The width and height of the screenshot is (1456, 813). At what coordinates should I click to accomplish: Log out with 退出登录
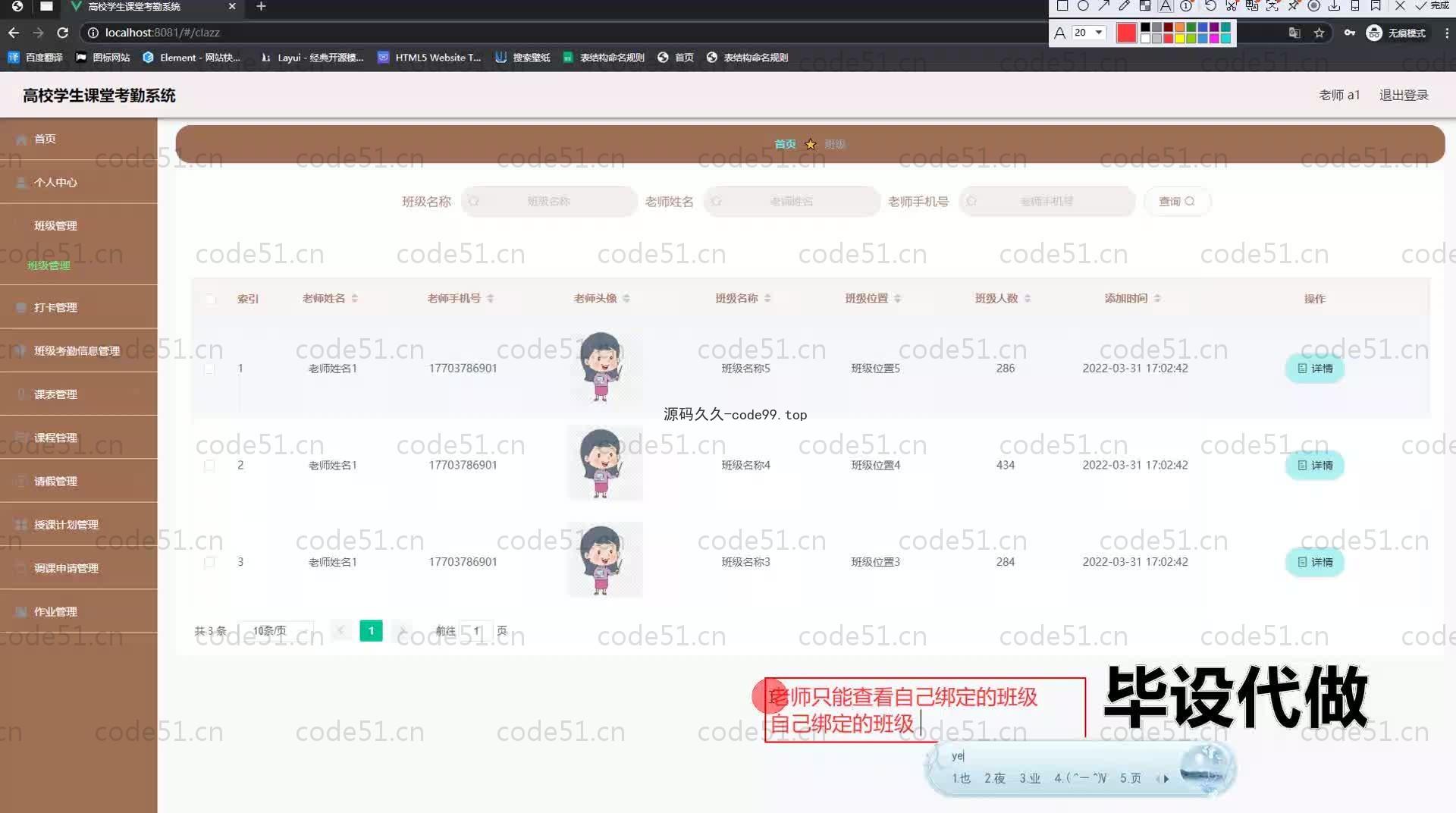click(1404, 95)
